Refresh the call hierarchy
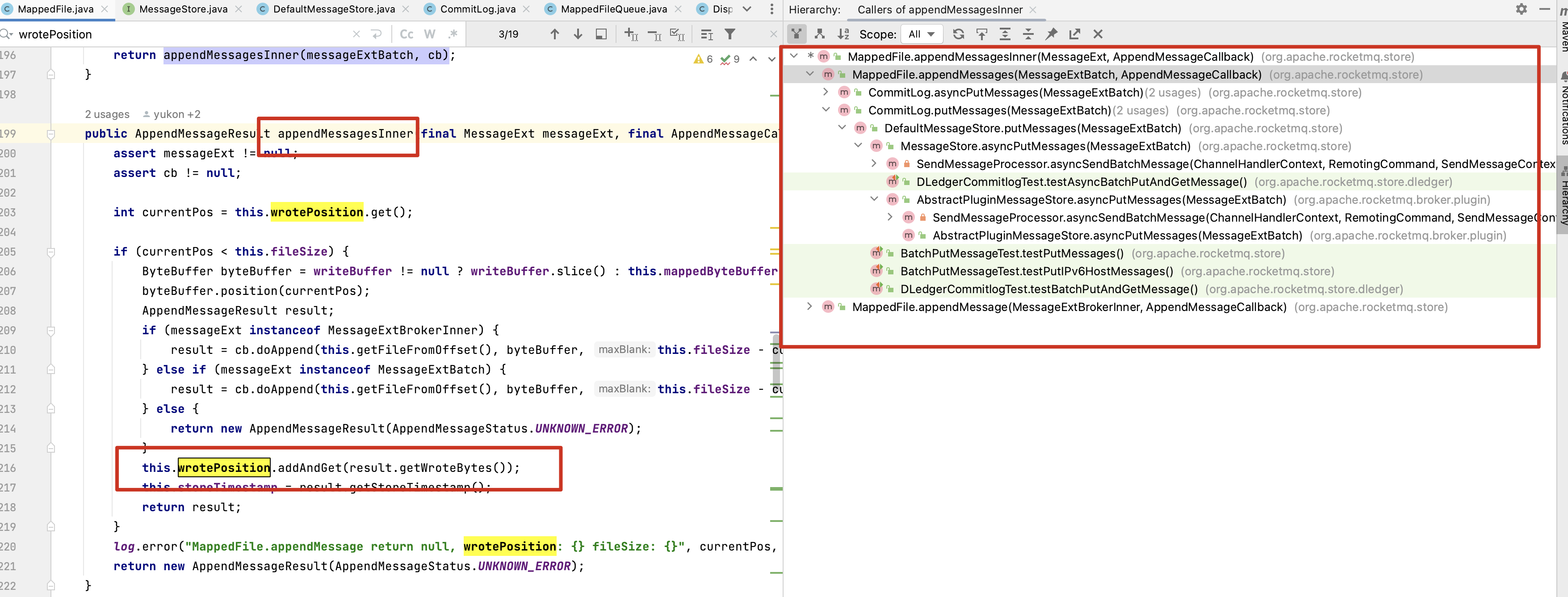The image size is (1568, 597). click(958, 34)
